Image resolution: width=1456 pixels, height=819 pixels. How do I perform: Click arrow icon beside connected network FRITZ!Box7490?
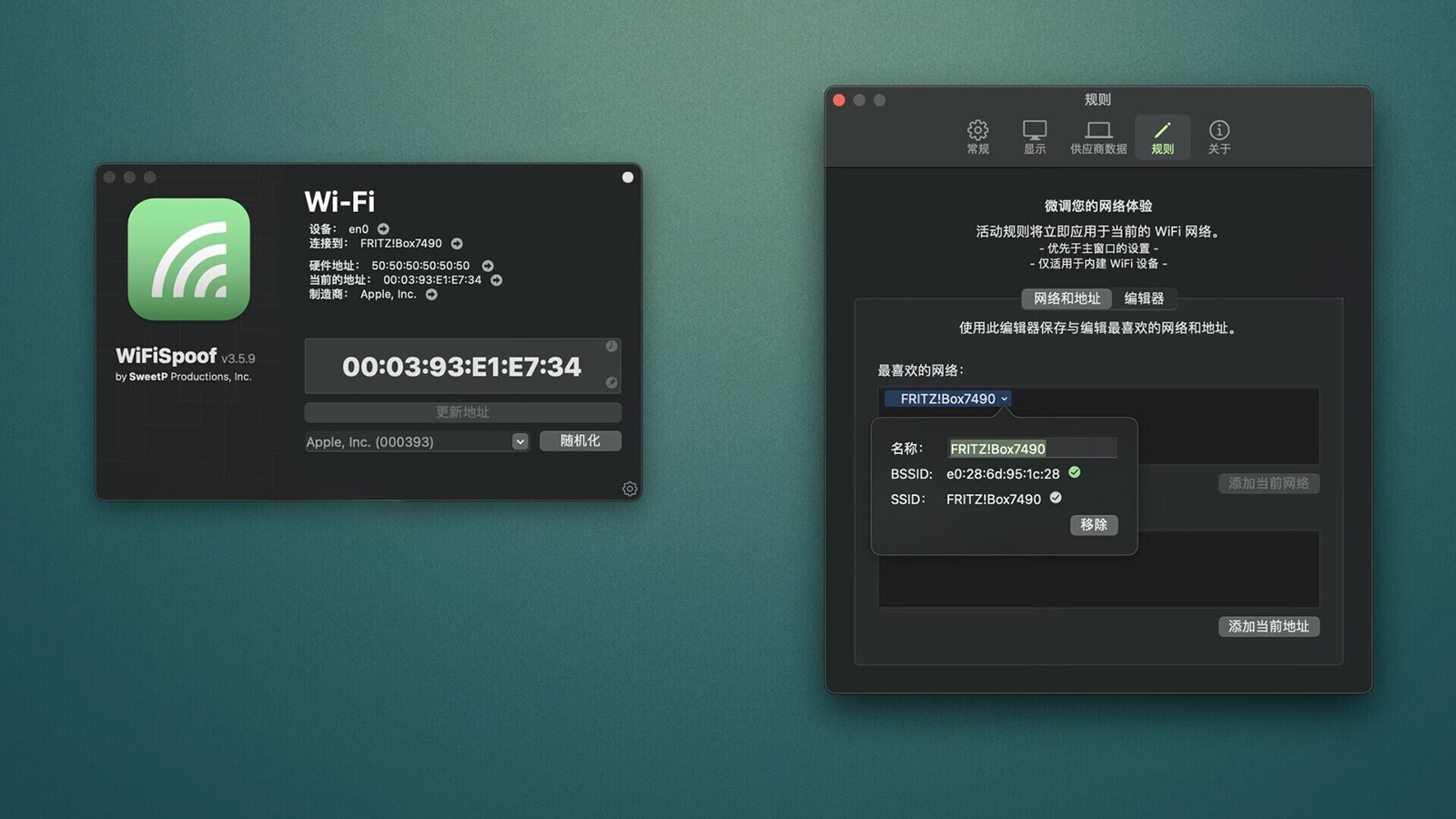coord(457,244)
